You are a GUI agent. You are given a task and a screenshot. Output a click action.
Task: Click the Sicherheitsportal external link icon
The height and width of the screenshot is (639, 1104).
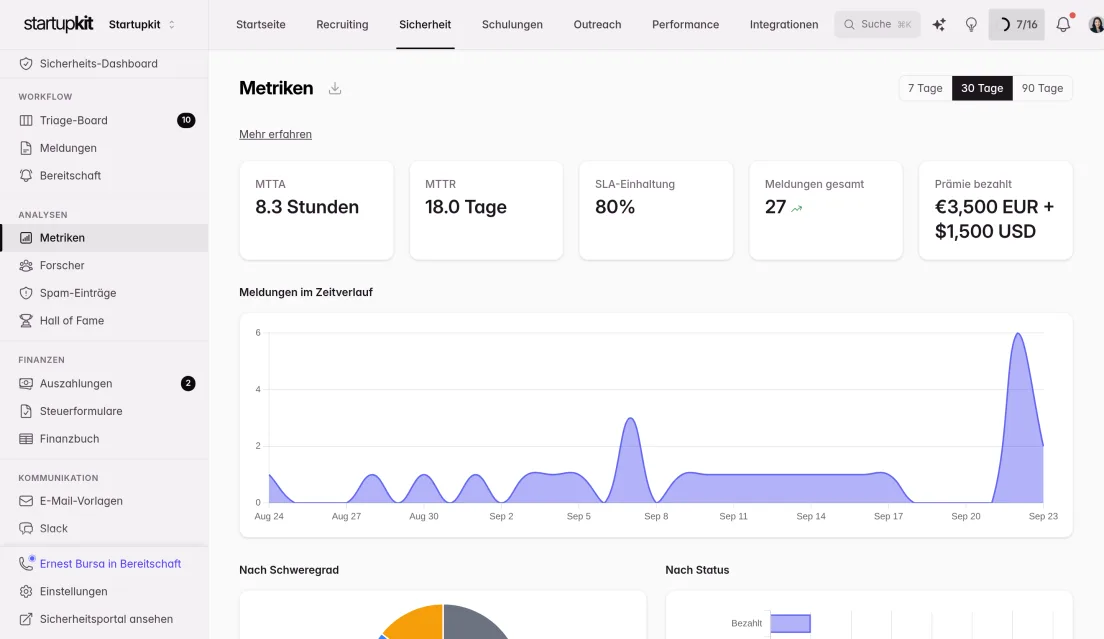(x=26, y=619)
